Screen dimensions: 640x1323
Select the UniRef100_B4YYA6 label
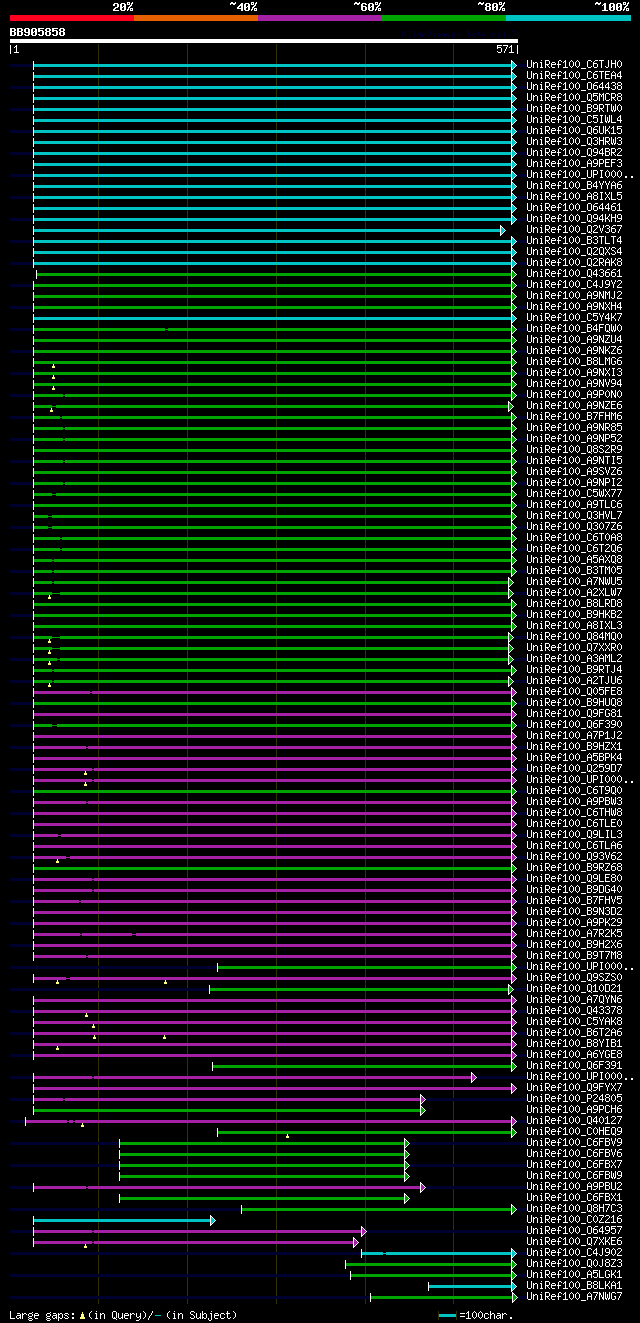pyautogui.click(x=574, y=185)
